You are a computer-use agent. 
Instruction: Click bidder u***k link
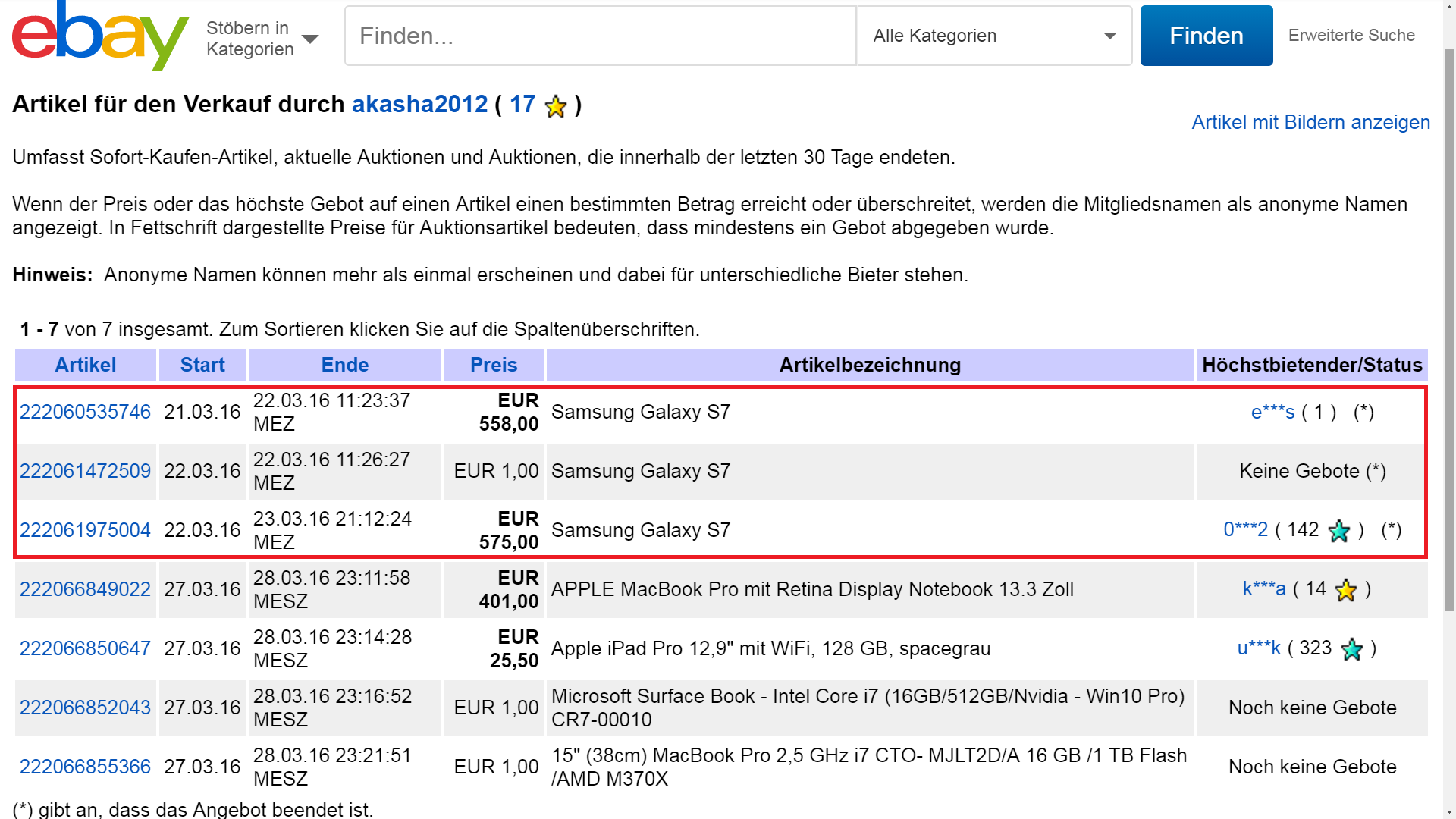coord(1259,648)
